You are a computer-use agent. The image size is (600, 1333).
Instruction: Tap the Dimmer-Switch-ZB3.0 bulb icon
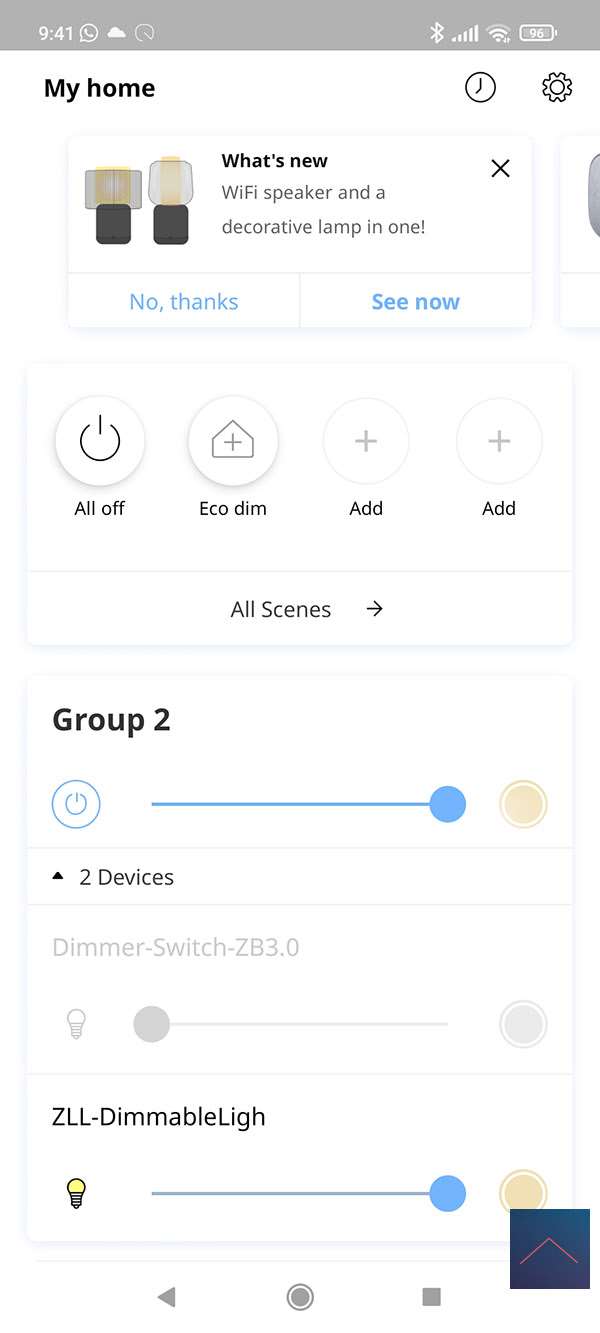pyautogui.click(x=76, y=1024)
